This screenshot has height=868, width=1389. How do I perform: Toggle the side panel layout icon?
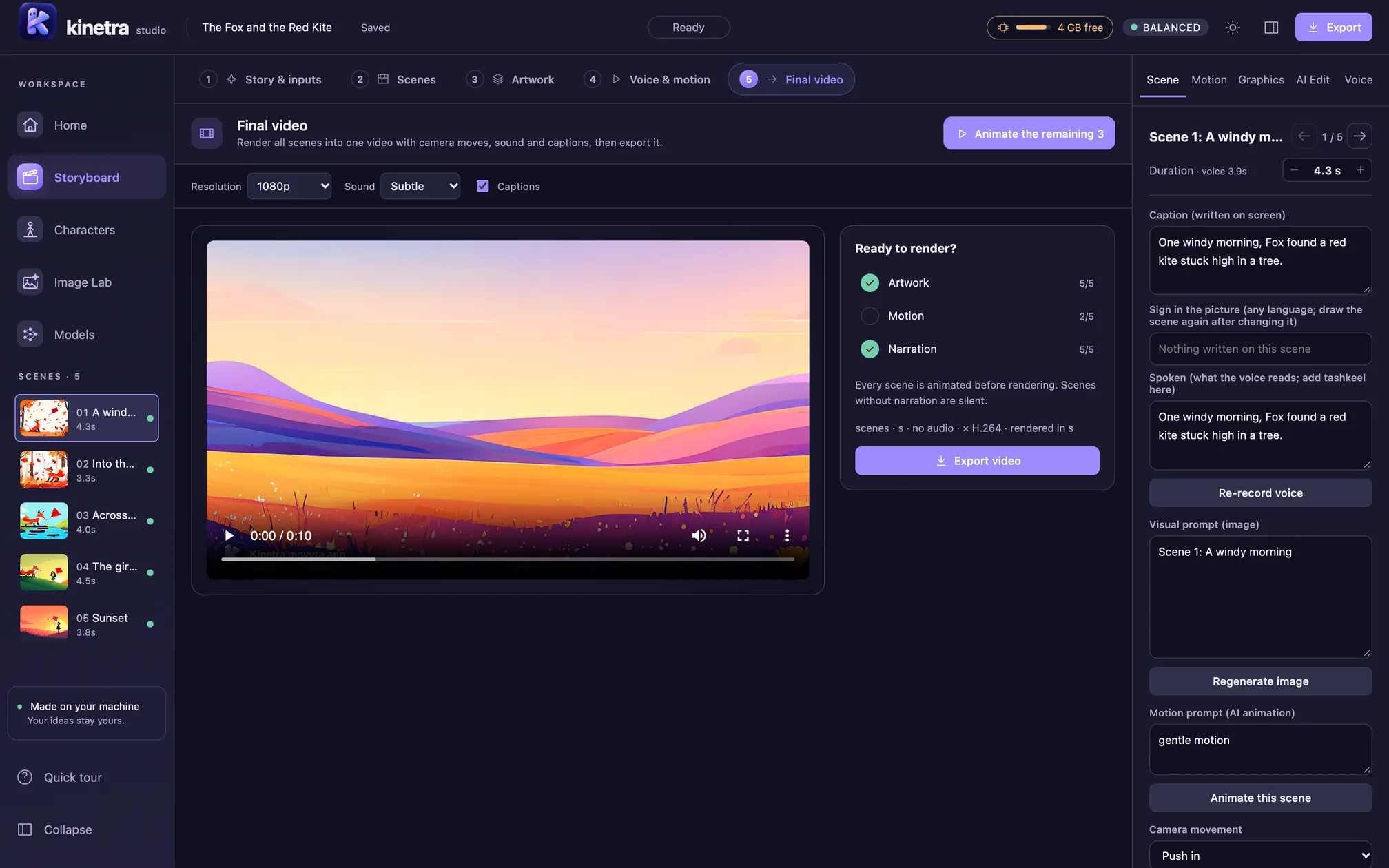[x=1271, y=28]
